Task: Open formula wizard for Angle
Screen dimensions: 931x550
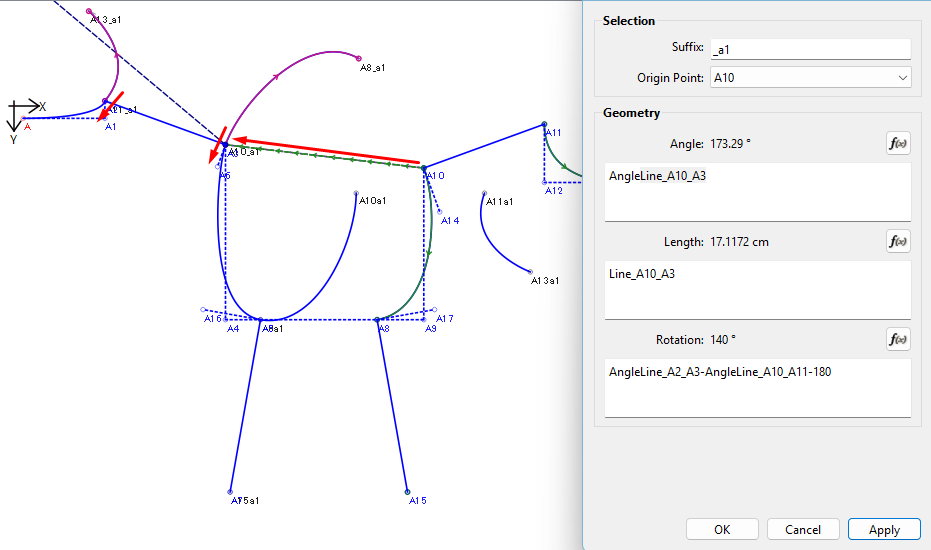Action: click(x=897, y=143)
